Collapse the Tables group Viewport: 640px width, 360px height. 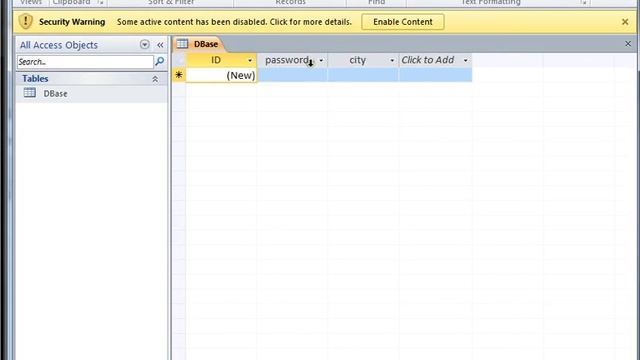(155, 79)
